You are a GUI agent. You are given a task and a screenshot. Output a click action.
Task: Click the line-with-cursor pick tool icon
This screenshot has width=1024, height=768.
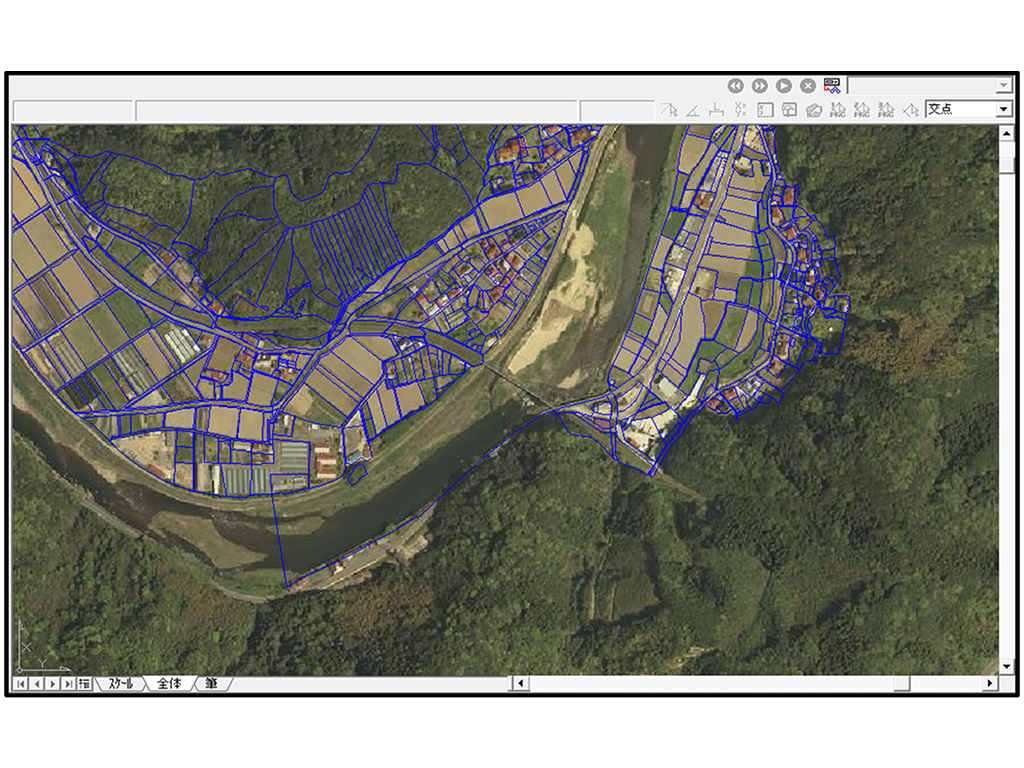click(668, 110)
